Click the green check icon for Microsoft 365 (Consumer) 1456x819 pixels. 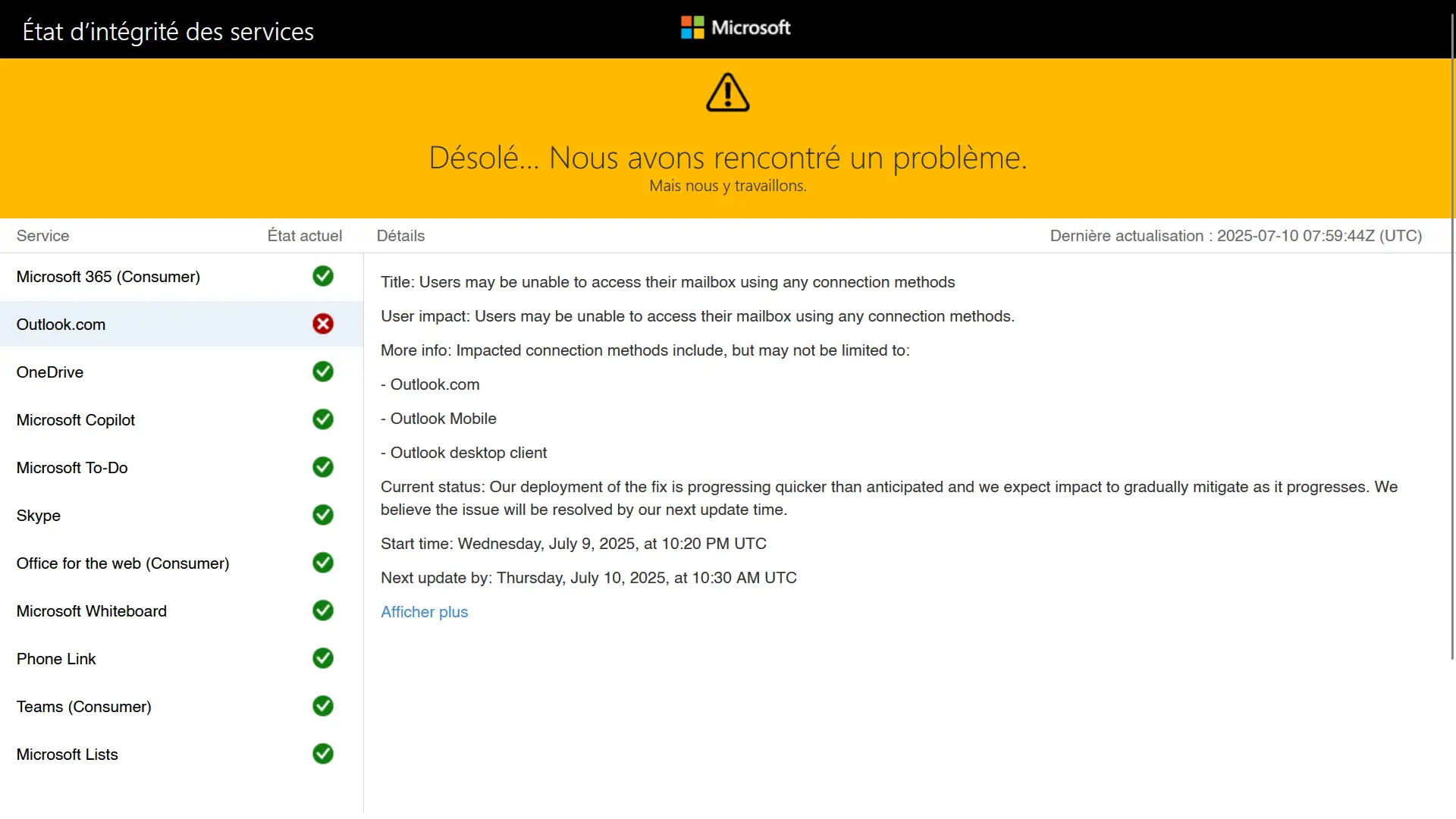point(323,276)
